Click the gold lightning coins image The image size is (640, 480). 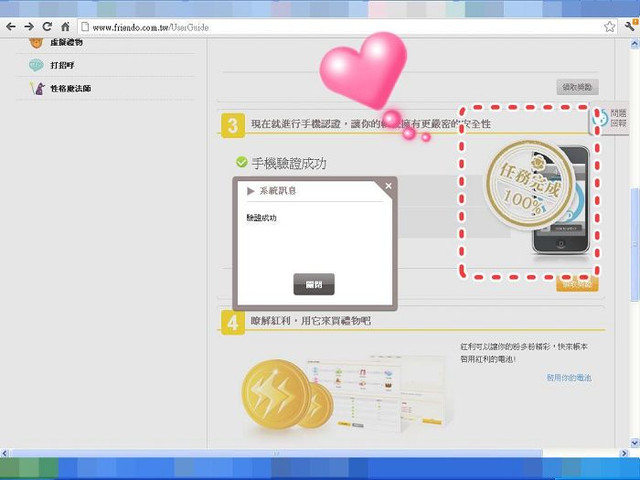287,395
